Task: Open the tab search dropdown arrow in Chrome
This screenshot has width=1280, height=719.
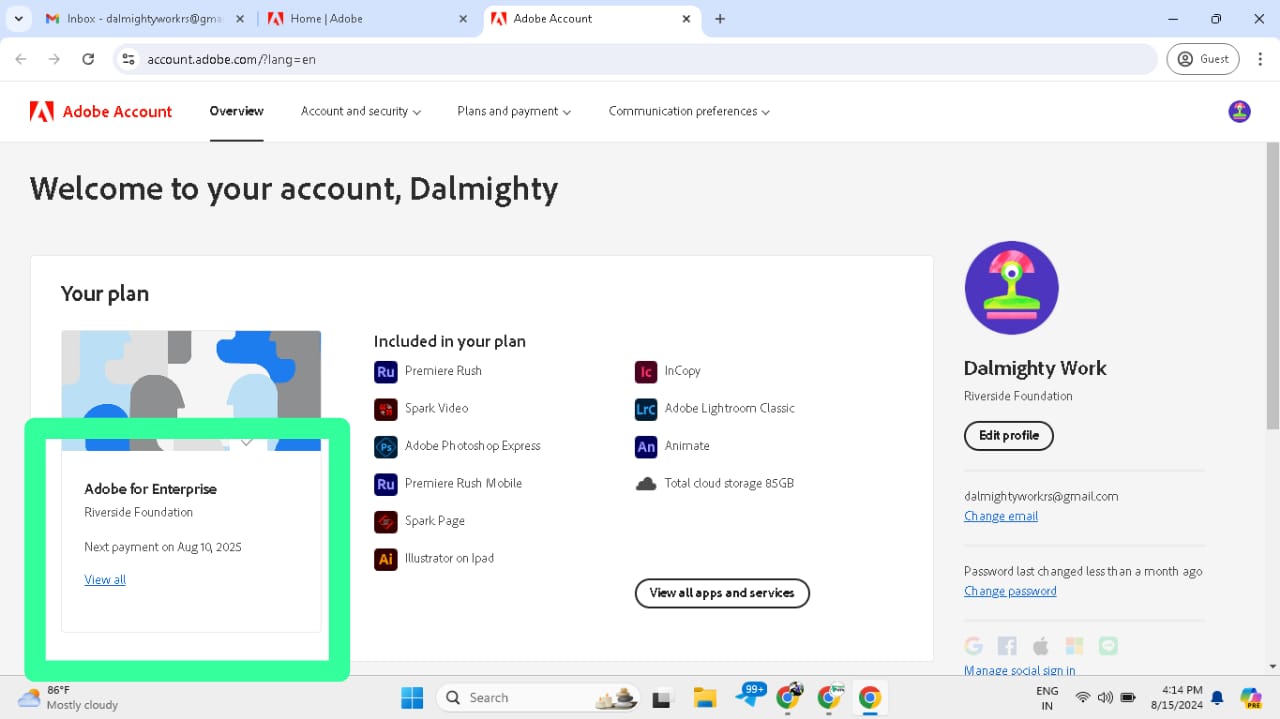Action: 18,19
